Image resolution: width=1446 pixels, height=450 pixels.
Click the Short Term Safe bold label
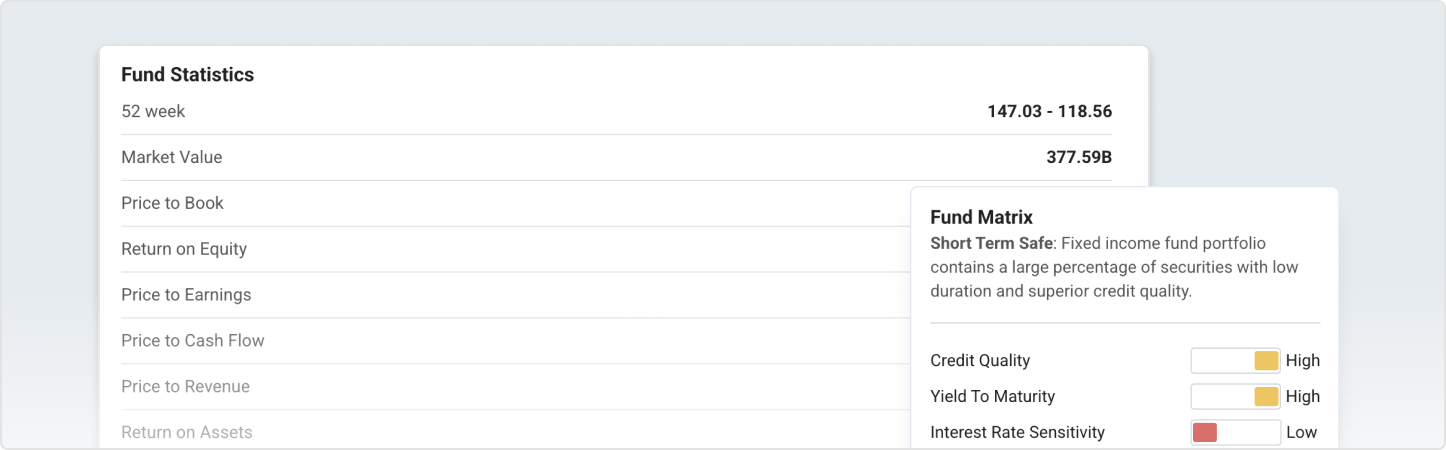989,244
